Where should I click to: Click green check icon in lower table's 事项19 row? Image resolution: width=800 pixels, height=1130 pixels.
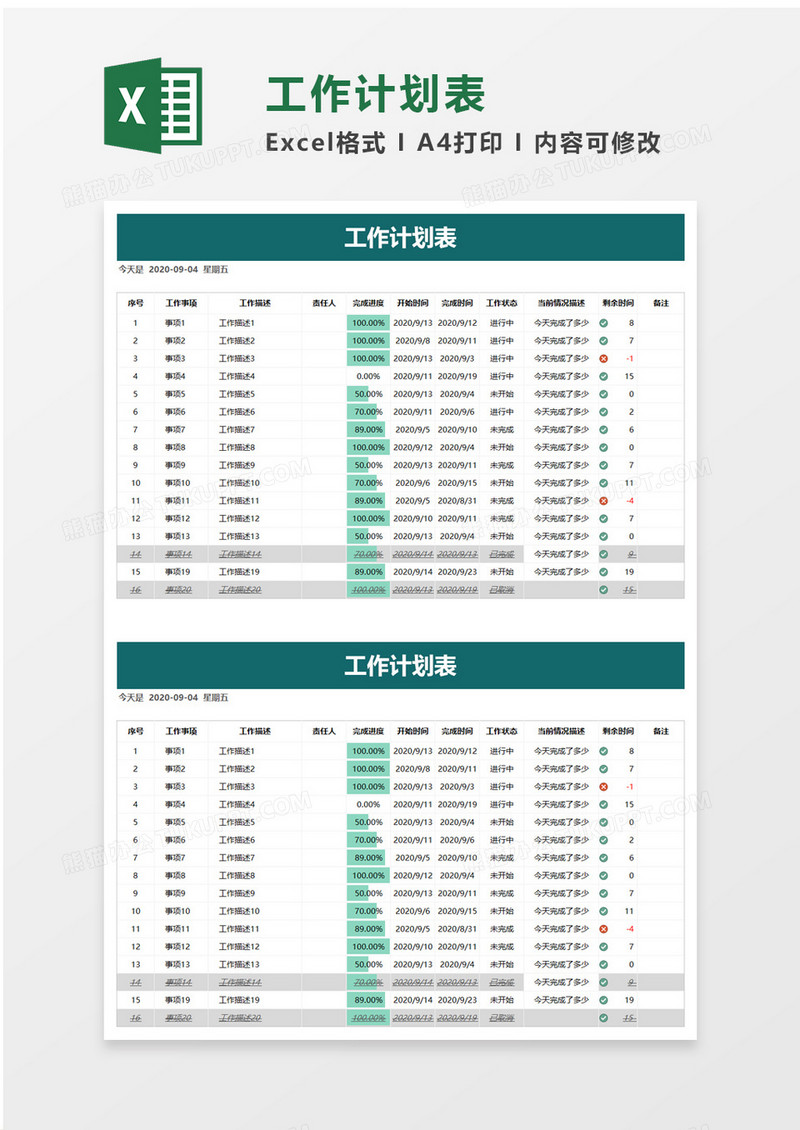click(604, 1000)
